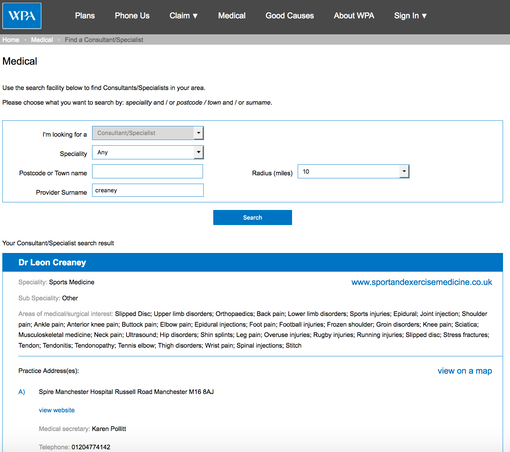510x452 pixels.
Task: Open the sportandexercisemedicine.co.uk website link
Action: (x=422, y=282)
